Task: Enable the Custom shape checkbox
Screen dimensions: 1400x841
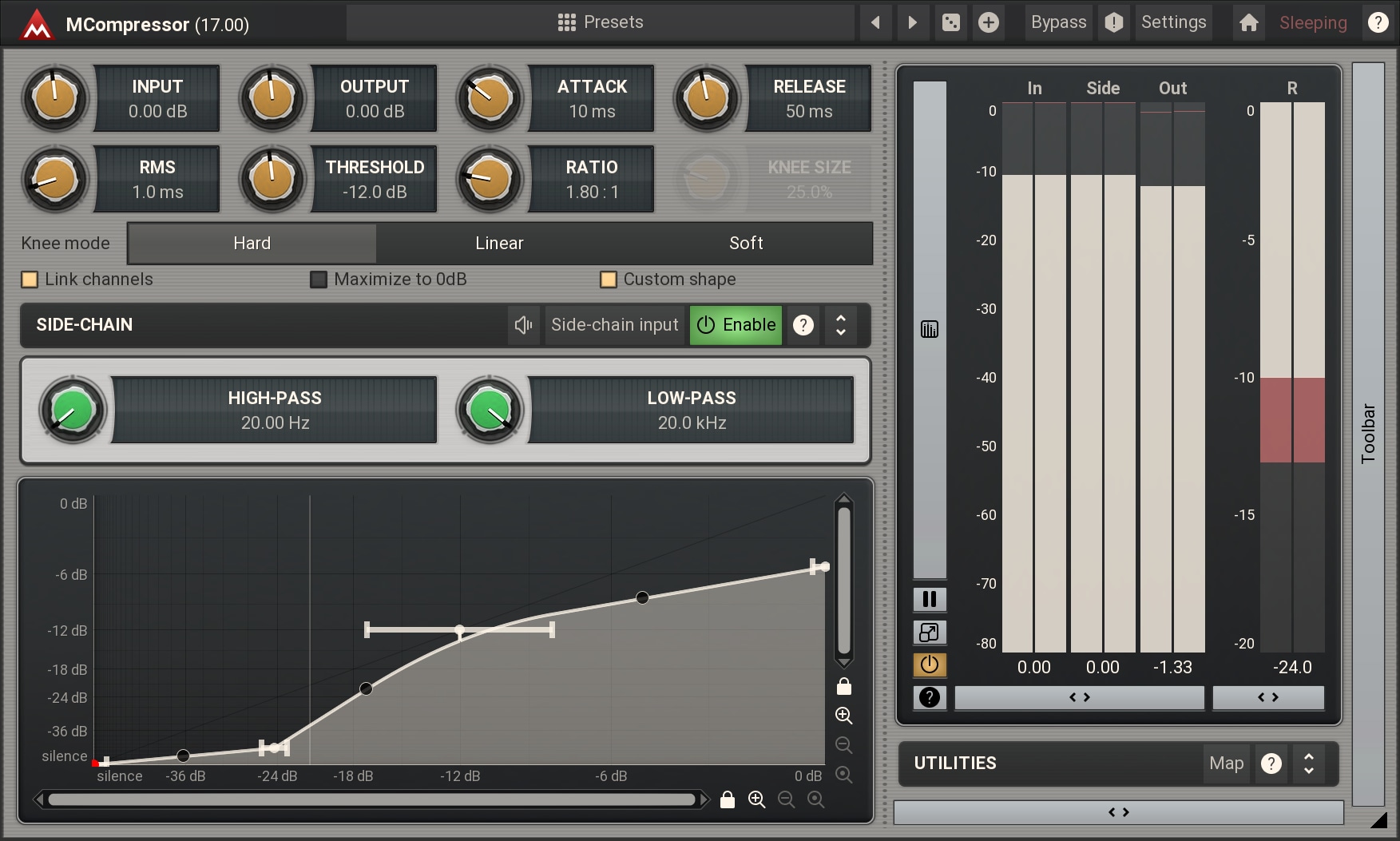Action: (609, 280)
